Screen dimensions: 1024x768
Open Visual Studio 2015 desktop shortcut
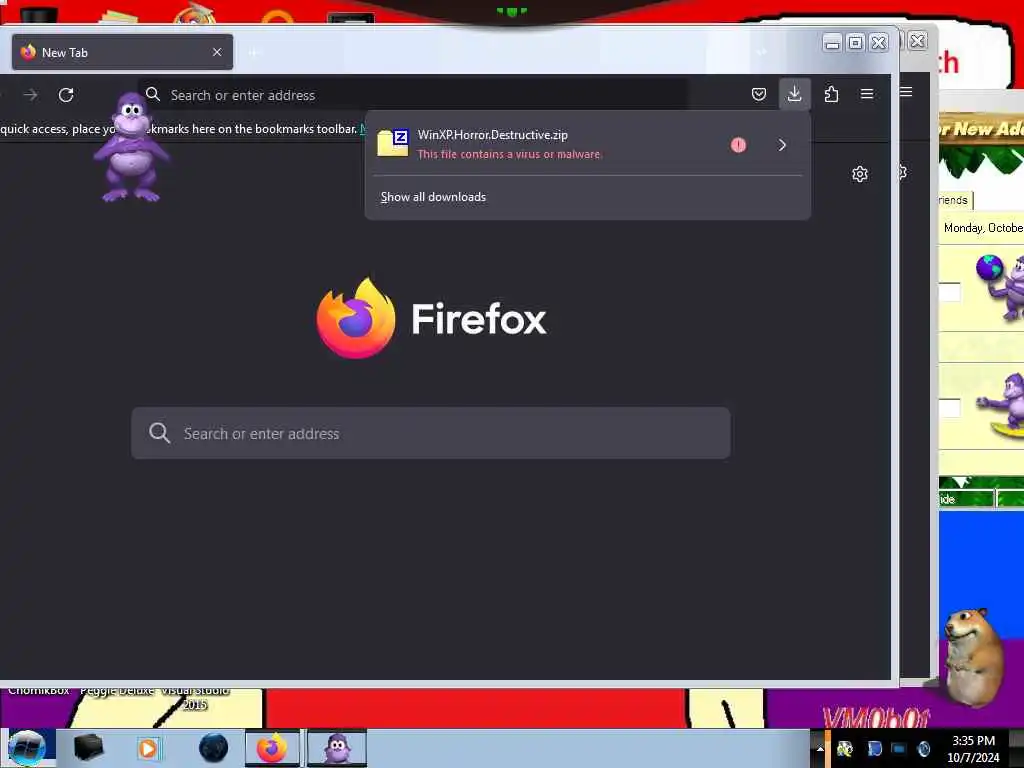click(x=195, y=697)
